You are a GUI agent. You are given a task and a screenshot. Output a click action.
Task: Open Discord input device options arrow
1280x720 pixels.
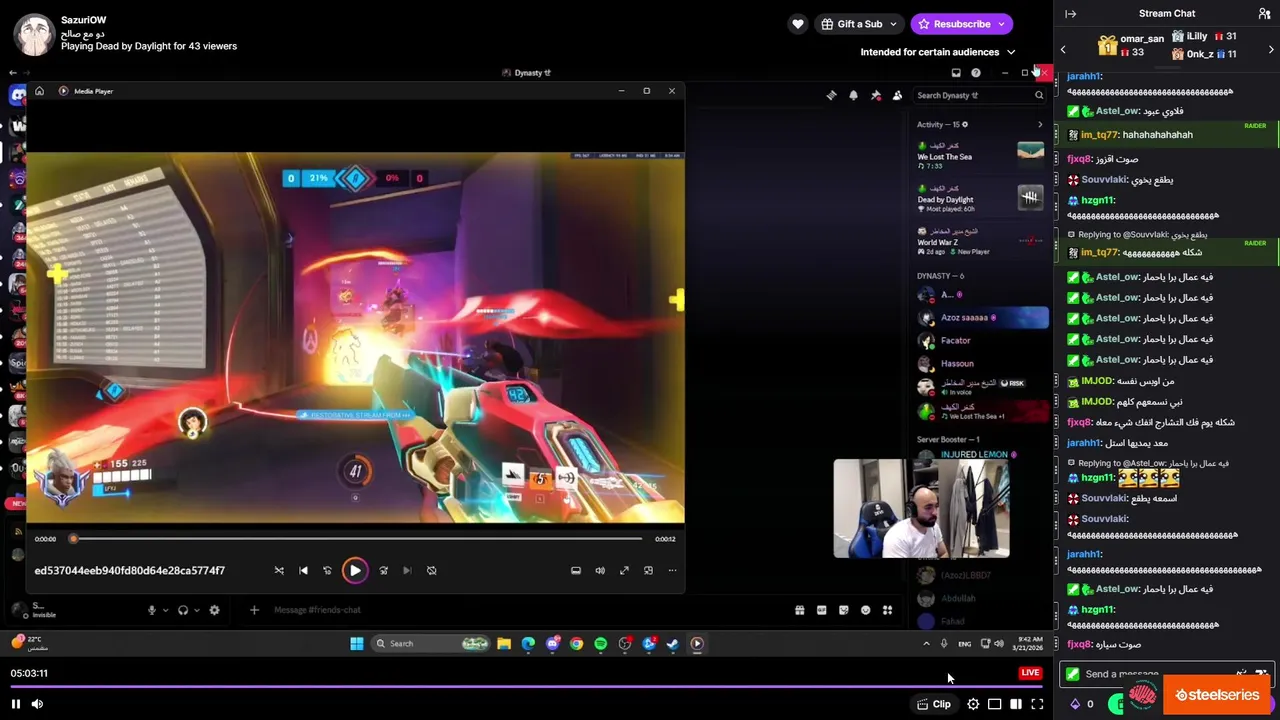coord(165,611)
